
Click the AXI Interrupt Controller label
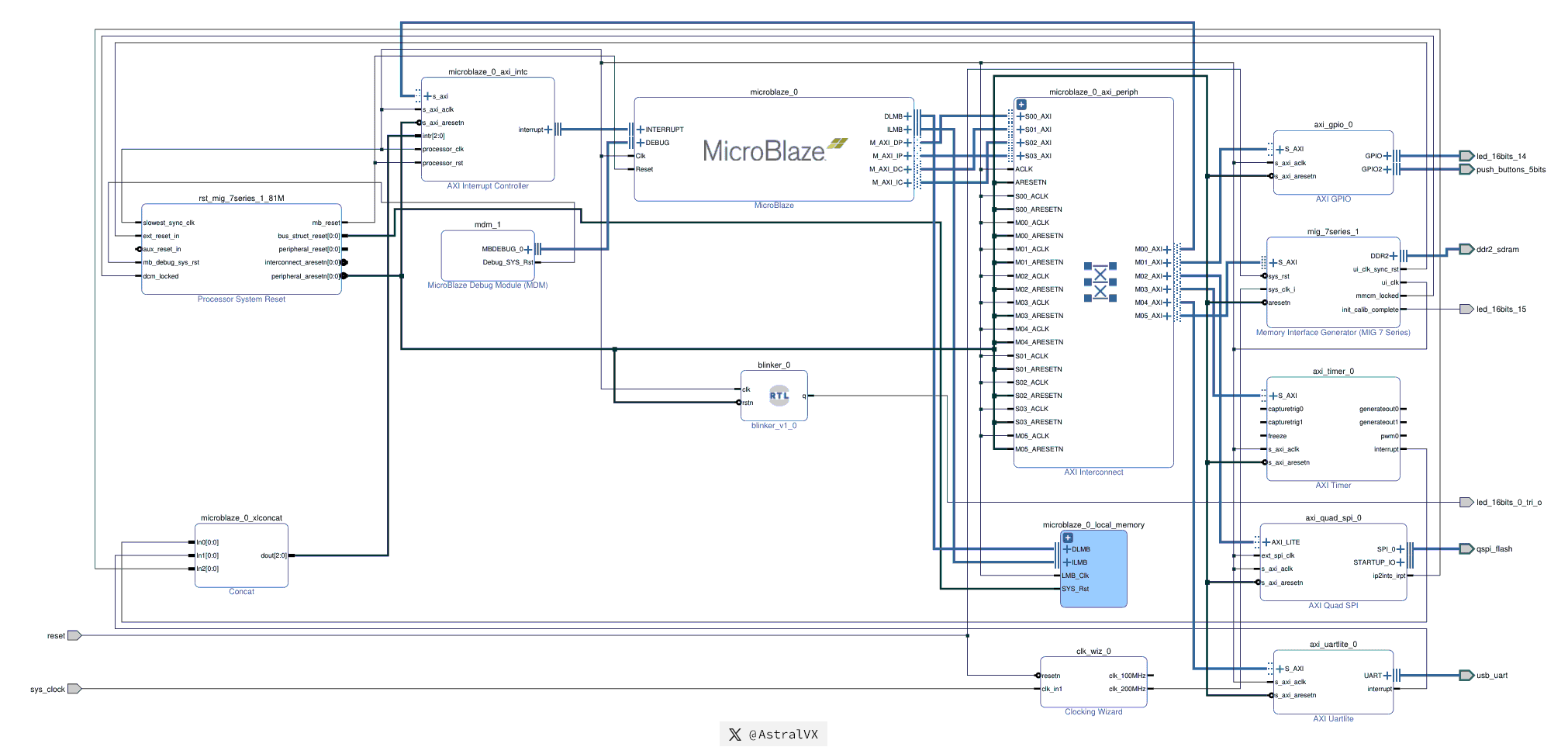pos(487,186)
